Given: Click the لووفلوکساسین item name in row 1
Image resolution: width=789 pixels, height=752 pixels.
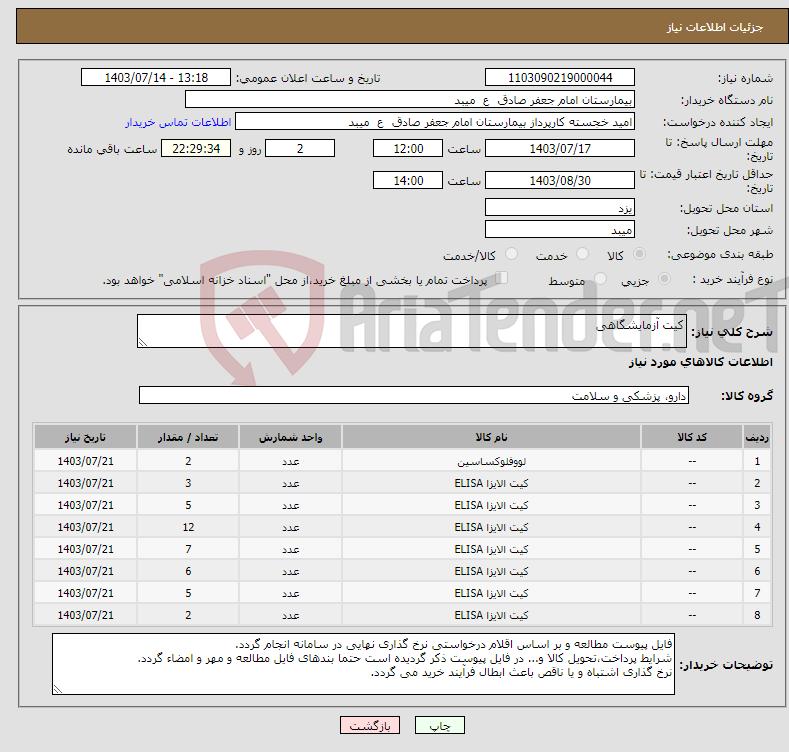Looking at the screenshot, I should point(491,461).
